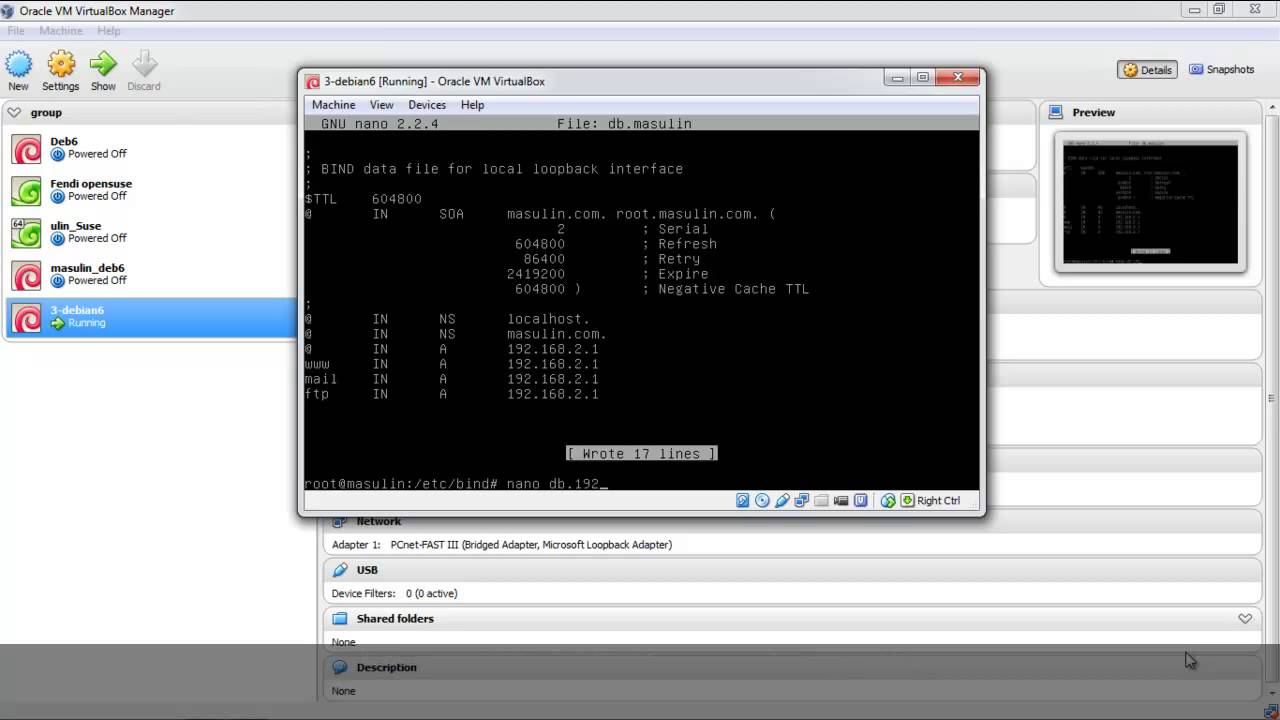Click the 'mail IN A 192.168.2.1' record
Image resolution: width=1280 pixels, height=720 pixels.
452,379
